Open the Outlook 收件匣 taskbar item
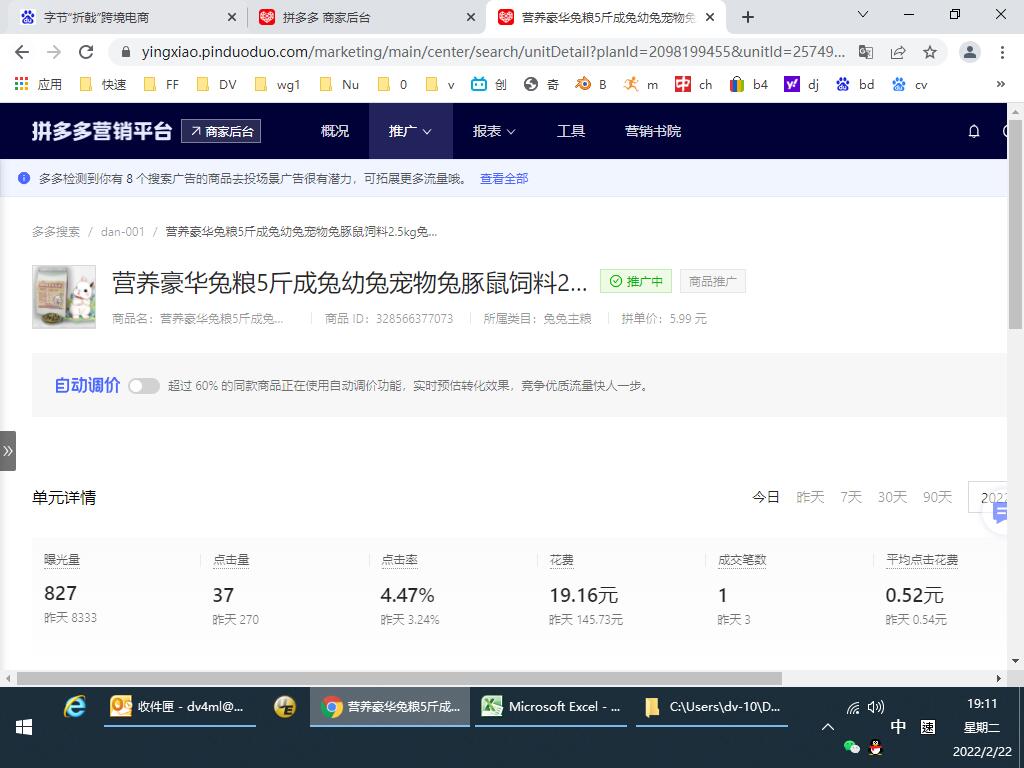The width and height of the screenshot is (1024, 768). [x=180, y=707]
